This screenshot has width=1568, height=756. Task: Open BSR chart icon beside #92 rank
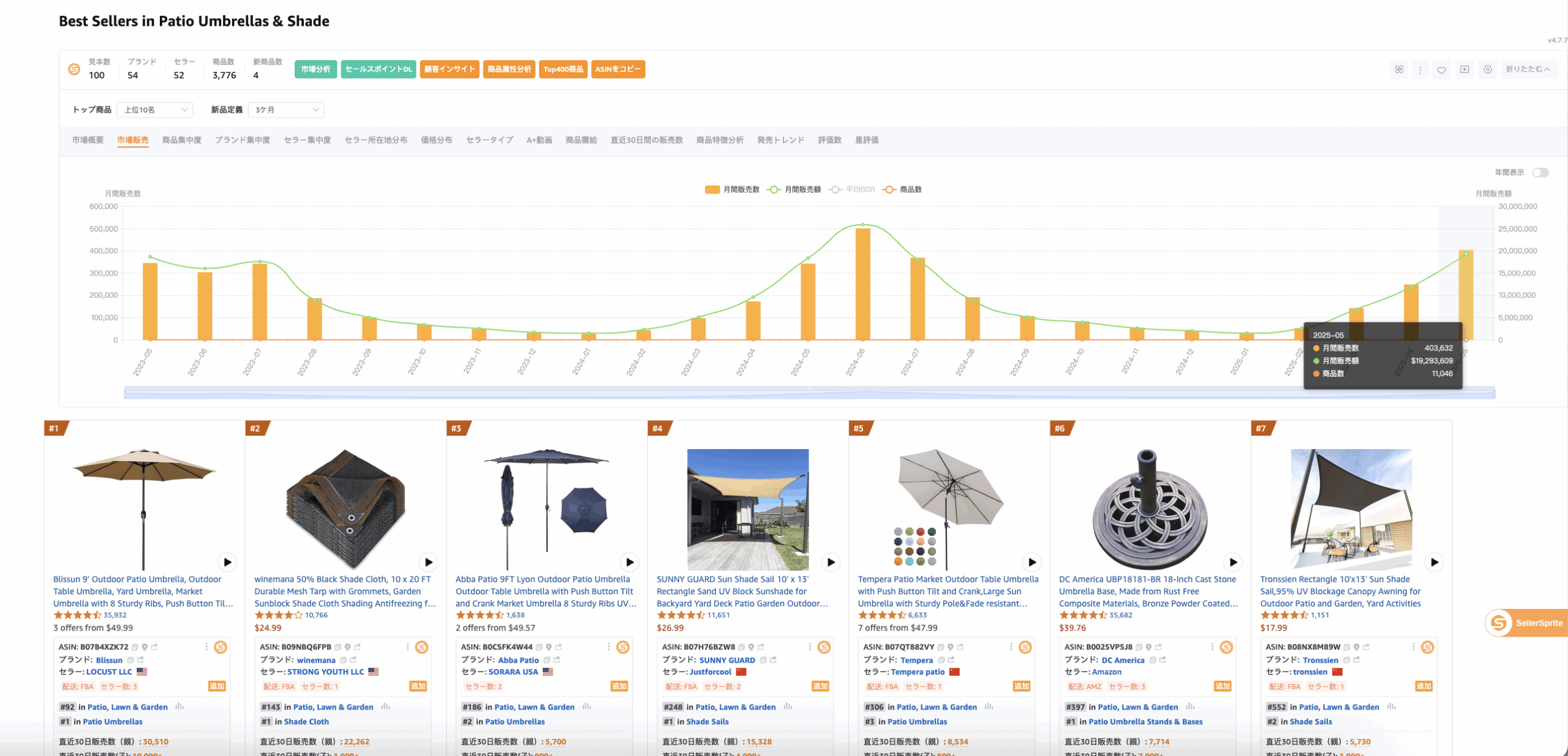pos(179,706)
